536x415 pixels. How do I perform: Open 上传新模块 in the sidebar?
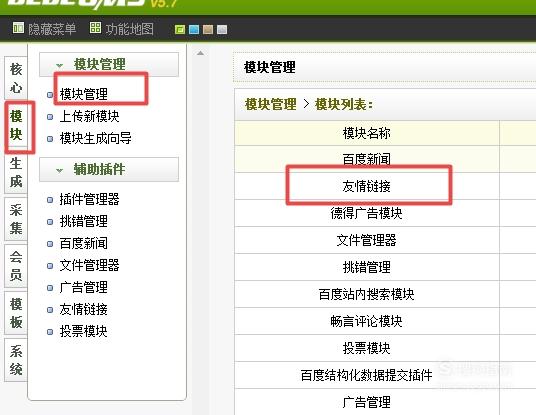coord(89,116)
